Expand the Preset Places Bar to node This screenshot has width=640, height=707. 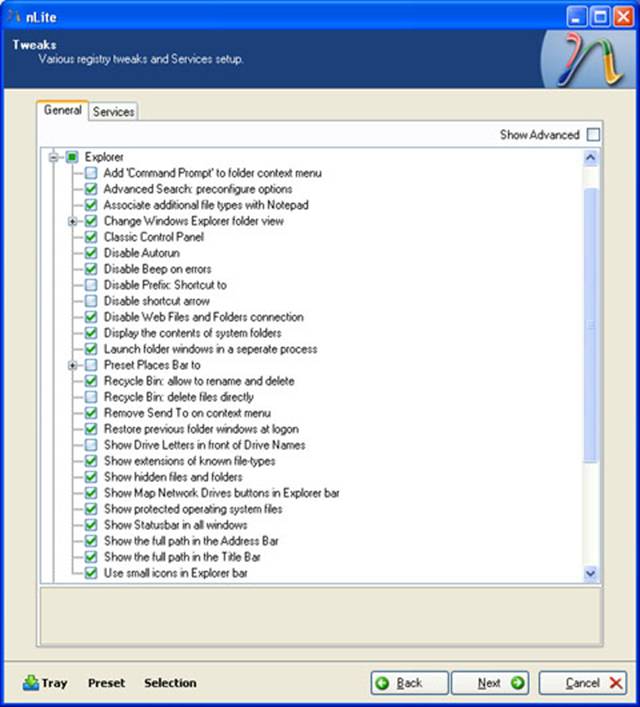coord(73,365)
